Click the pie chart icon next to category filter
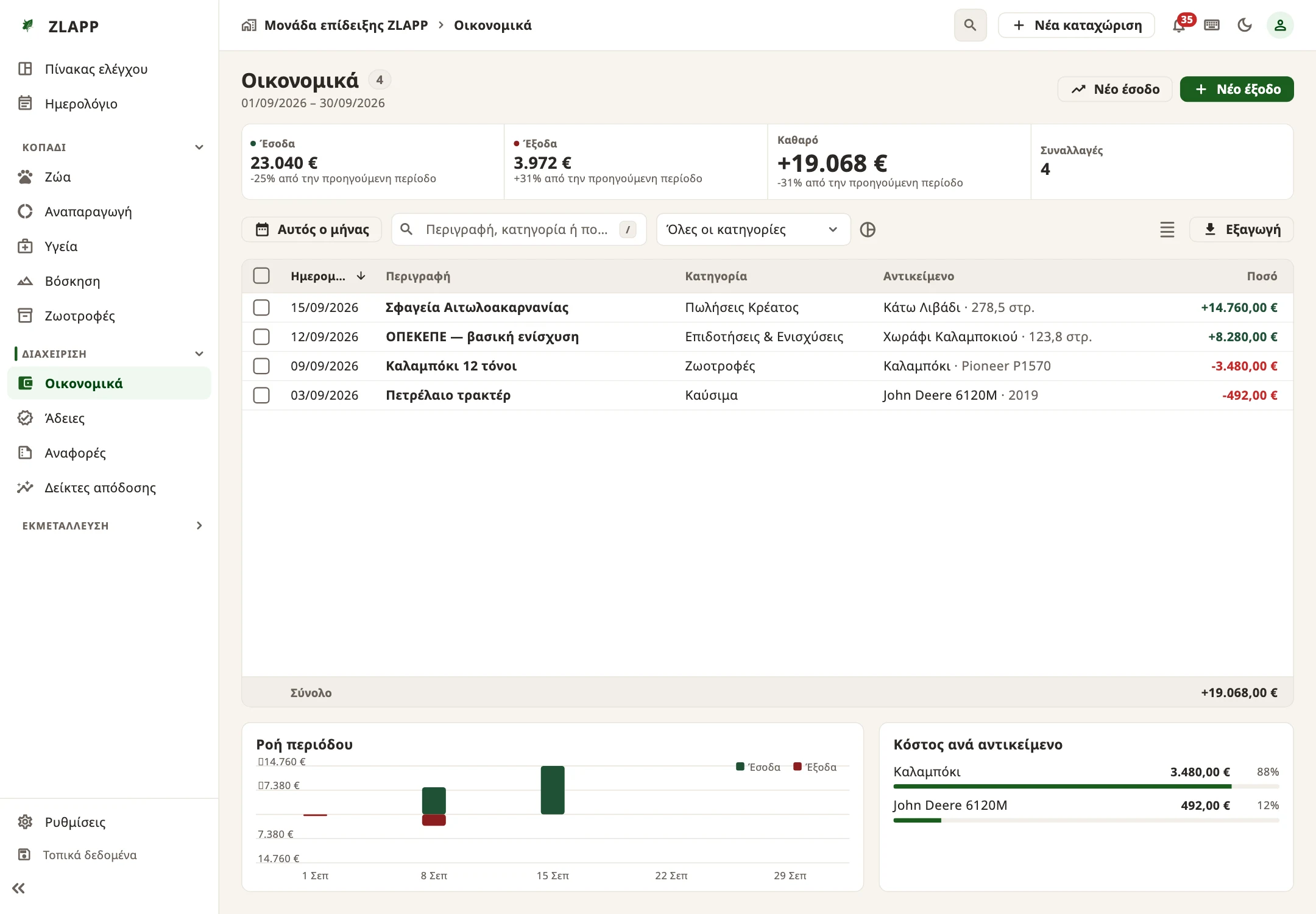 [868, 230]
